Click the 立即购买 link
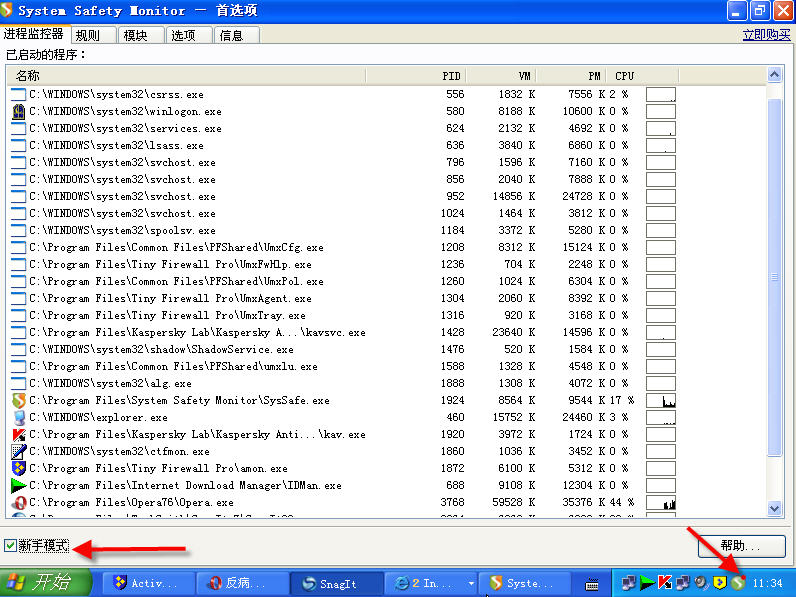The height and width of the screenshot is (597, 796). click(x=767, y=35)
